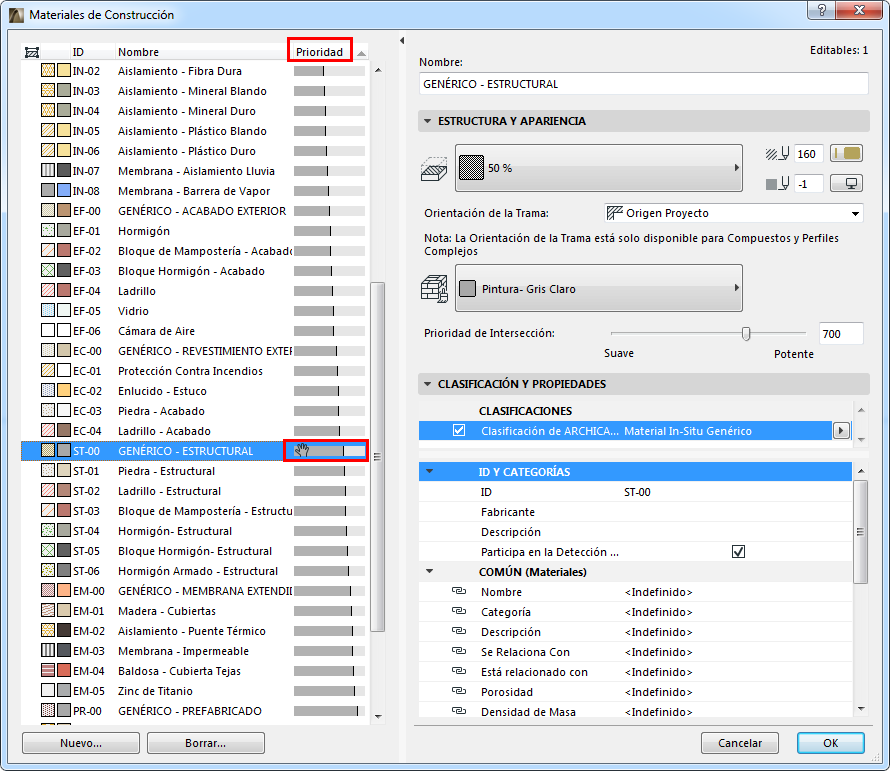Click the cut fill icon next to 50 %

(434, 169)
